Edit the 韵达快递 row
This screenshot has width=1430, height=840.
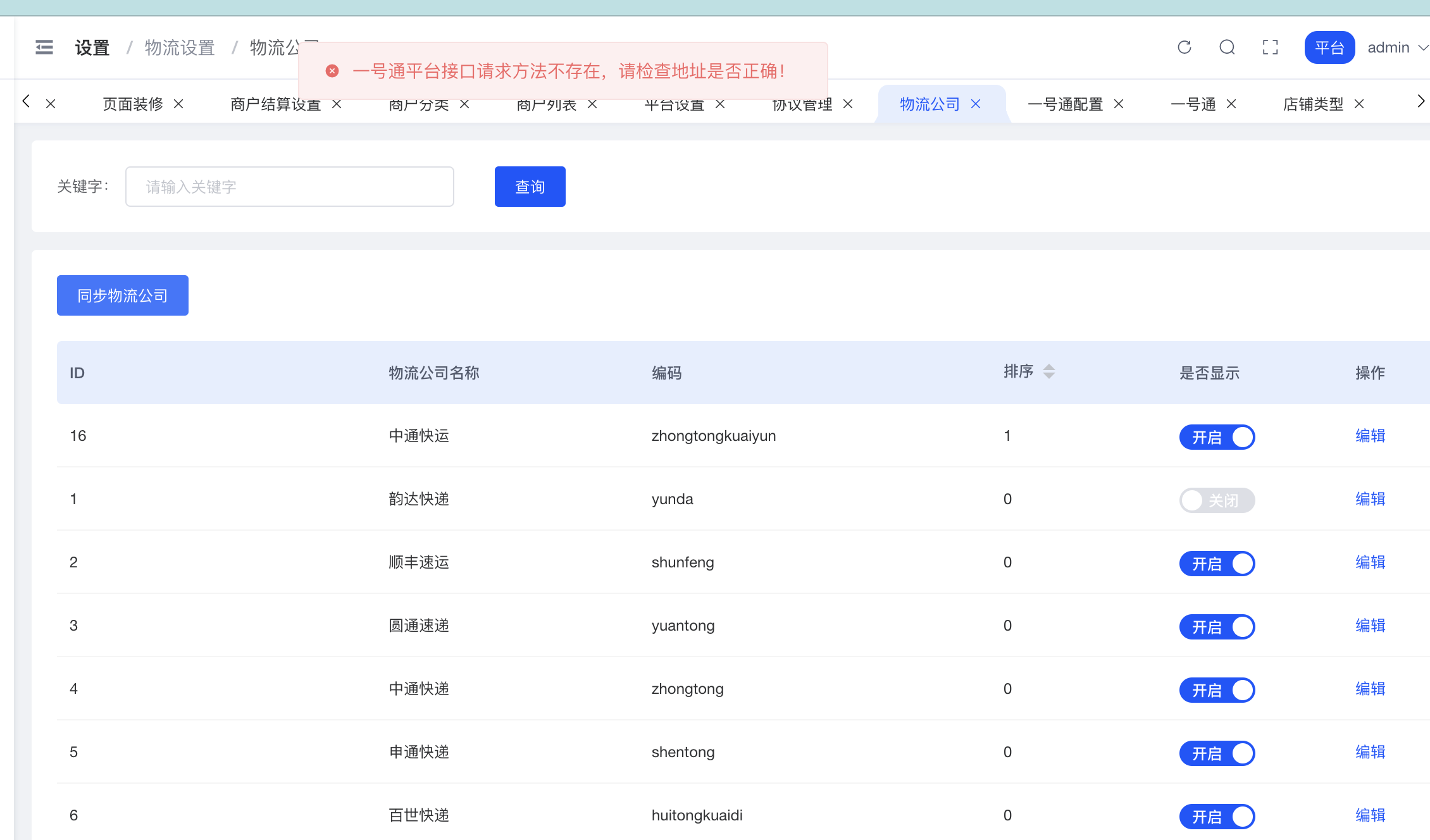point(1371,499)
